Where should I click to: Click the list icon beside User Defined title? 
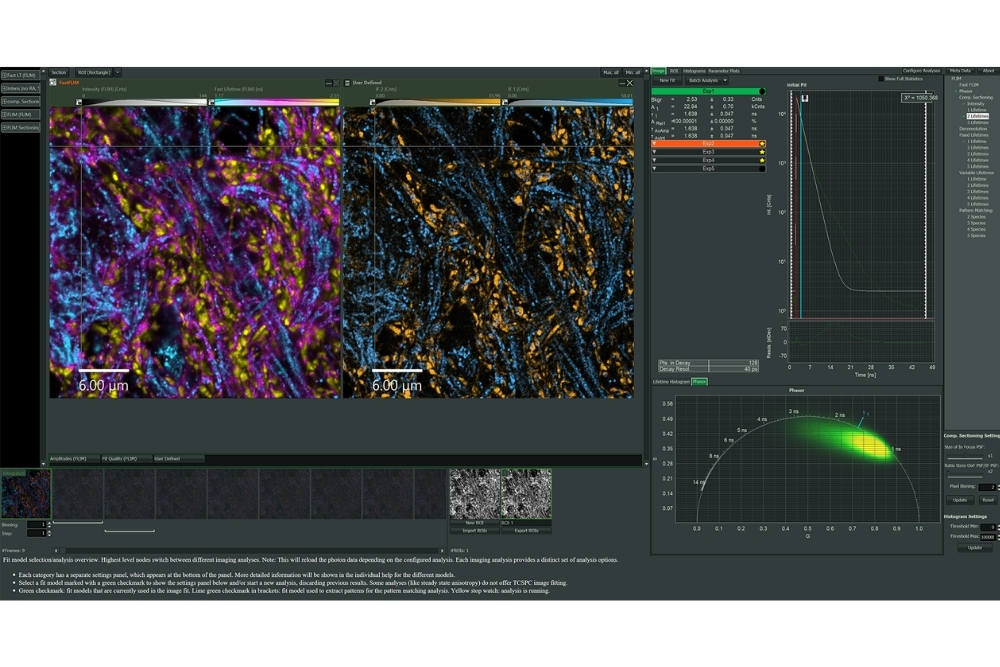coord(347,82)
